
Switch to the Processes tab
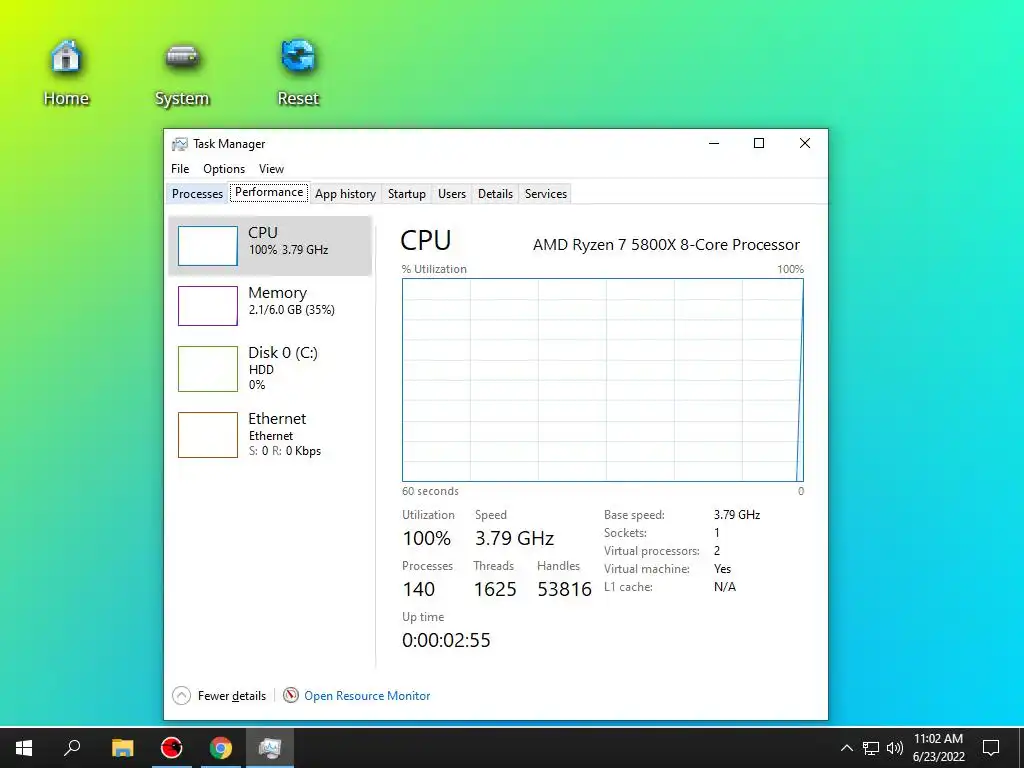197,194
